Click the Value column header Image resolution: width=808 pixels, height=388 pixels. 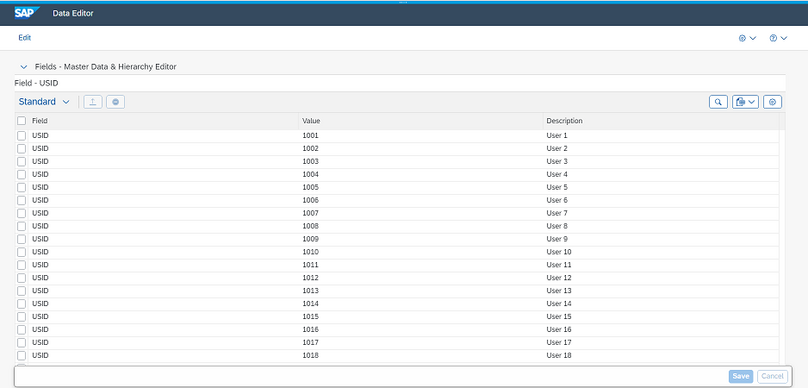click(x=312, y=121)
